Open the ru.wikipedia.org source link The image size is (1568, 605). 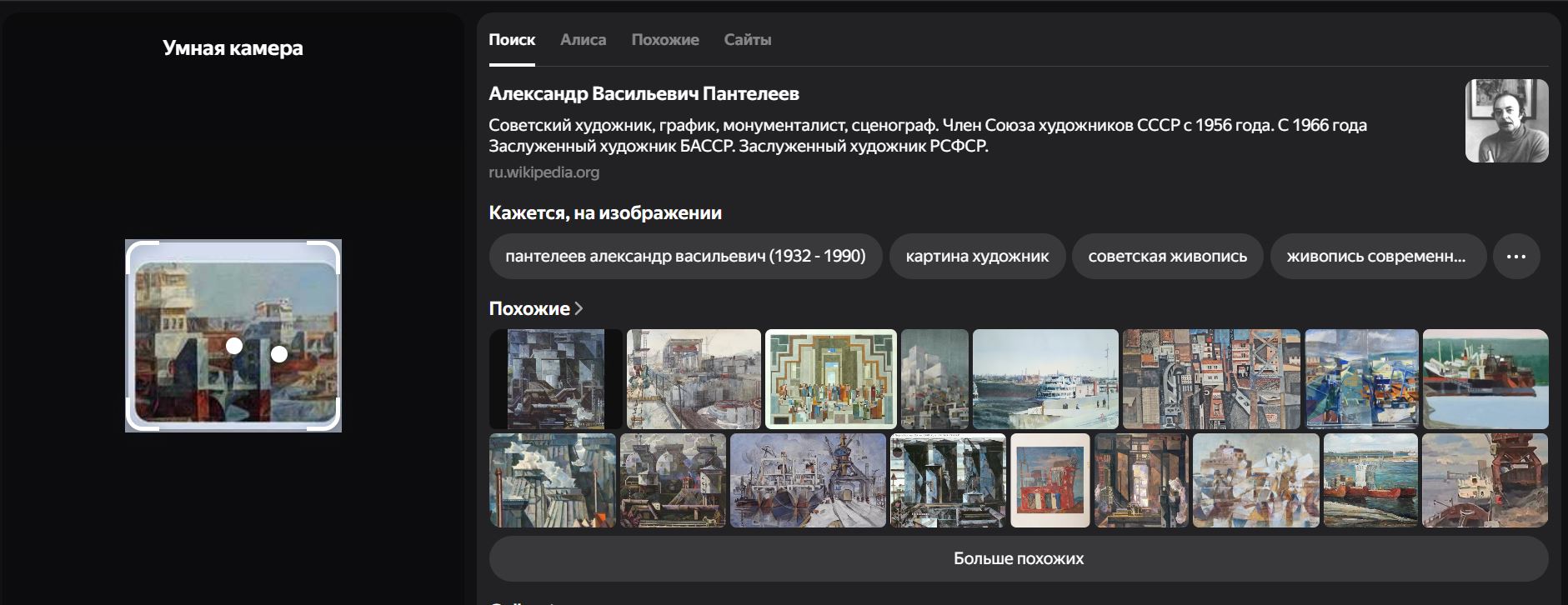pyautogui.click(x=544, y=172)
